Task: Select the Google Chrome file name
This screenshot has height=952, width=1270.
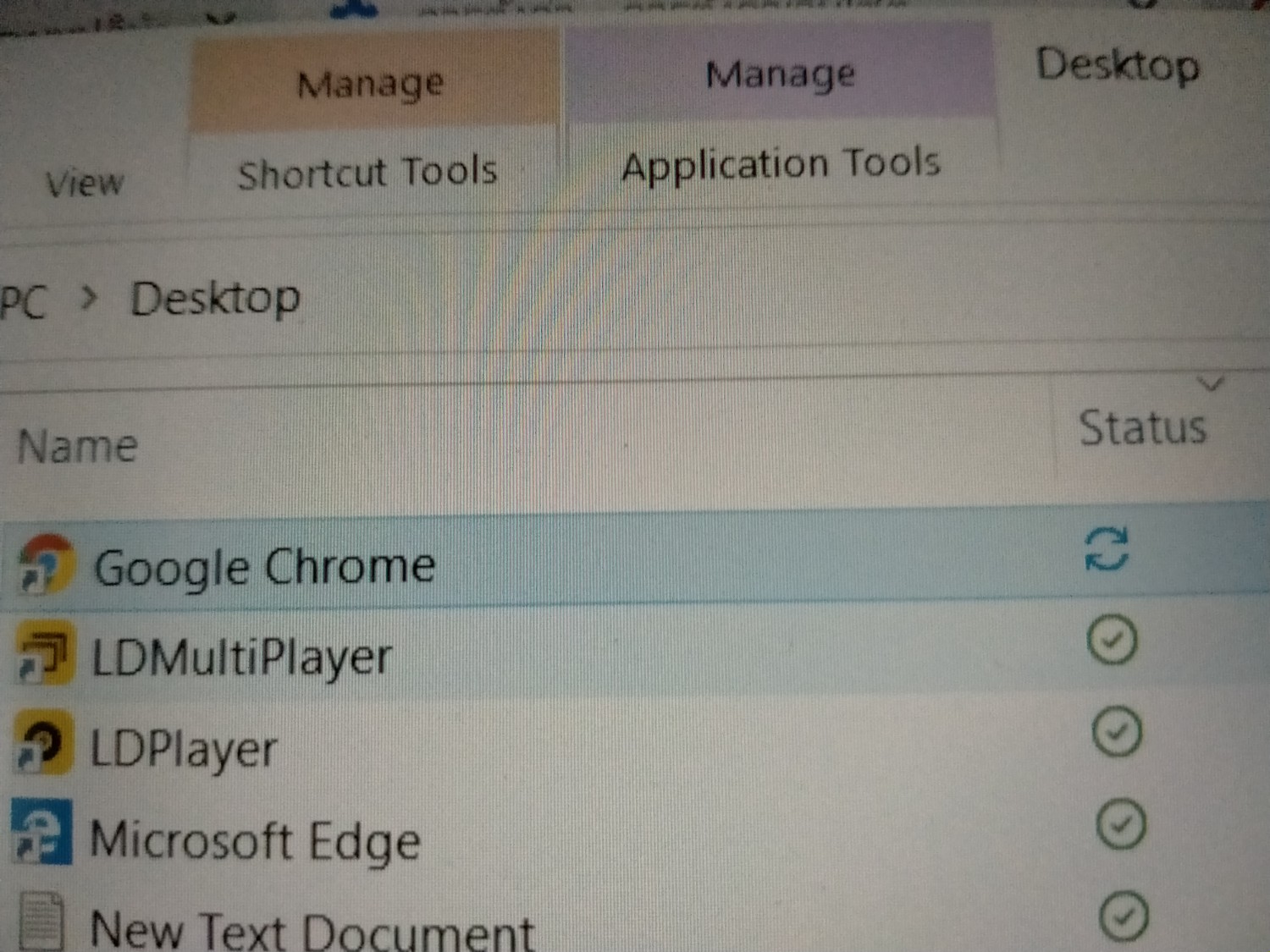Action: (x=264, y=566)
